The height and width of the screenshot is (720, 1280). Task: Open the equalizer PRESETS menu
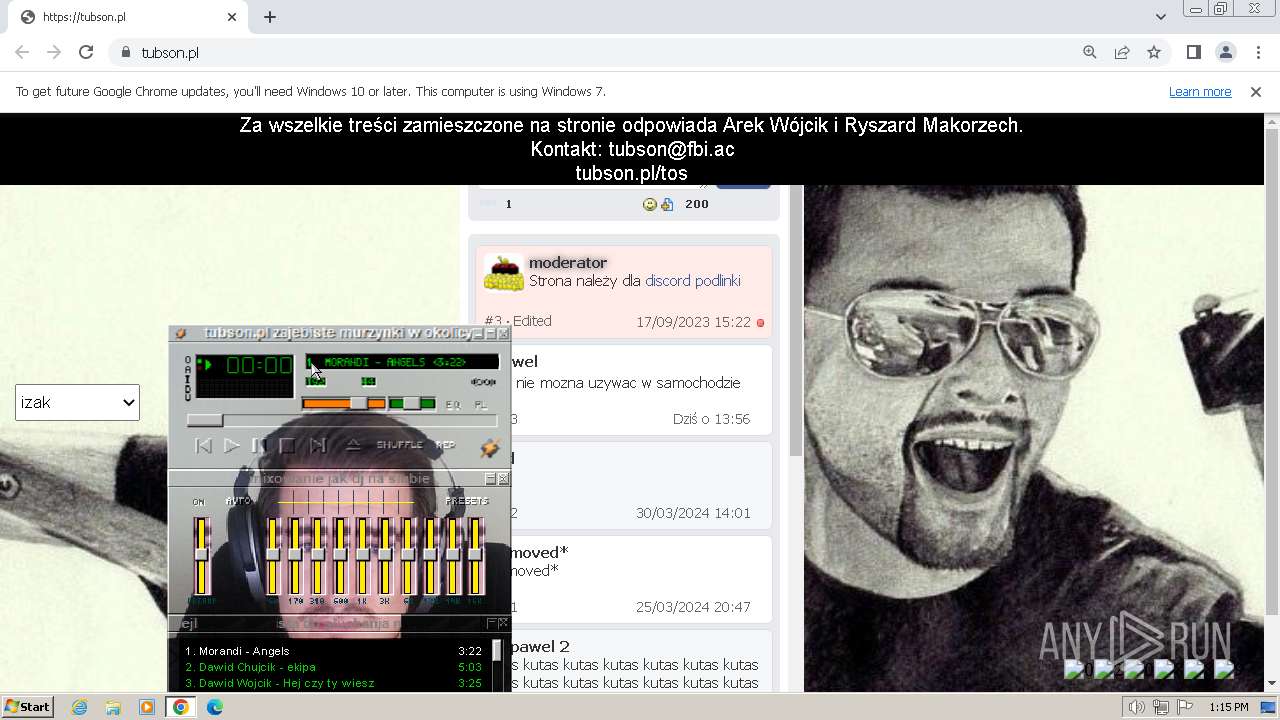466,502
